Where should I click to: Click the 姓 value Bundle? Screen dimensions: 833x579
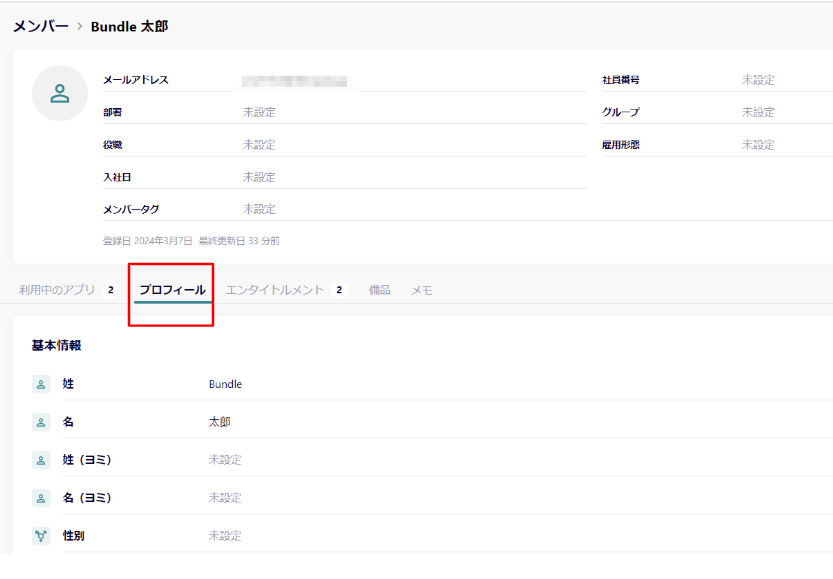coord(225,384)
